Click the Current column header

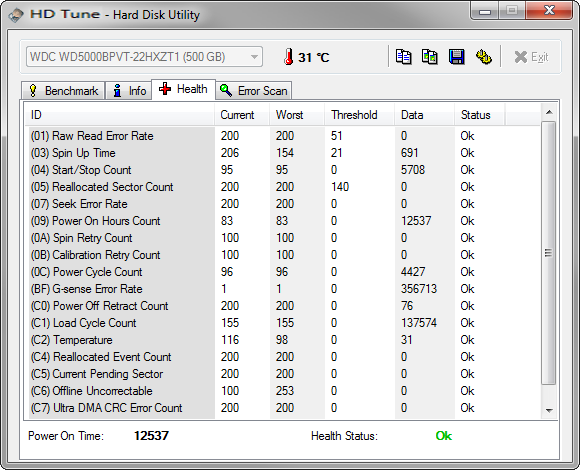[x=242, y=115]
